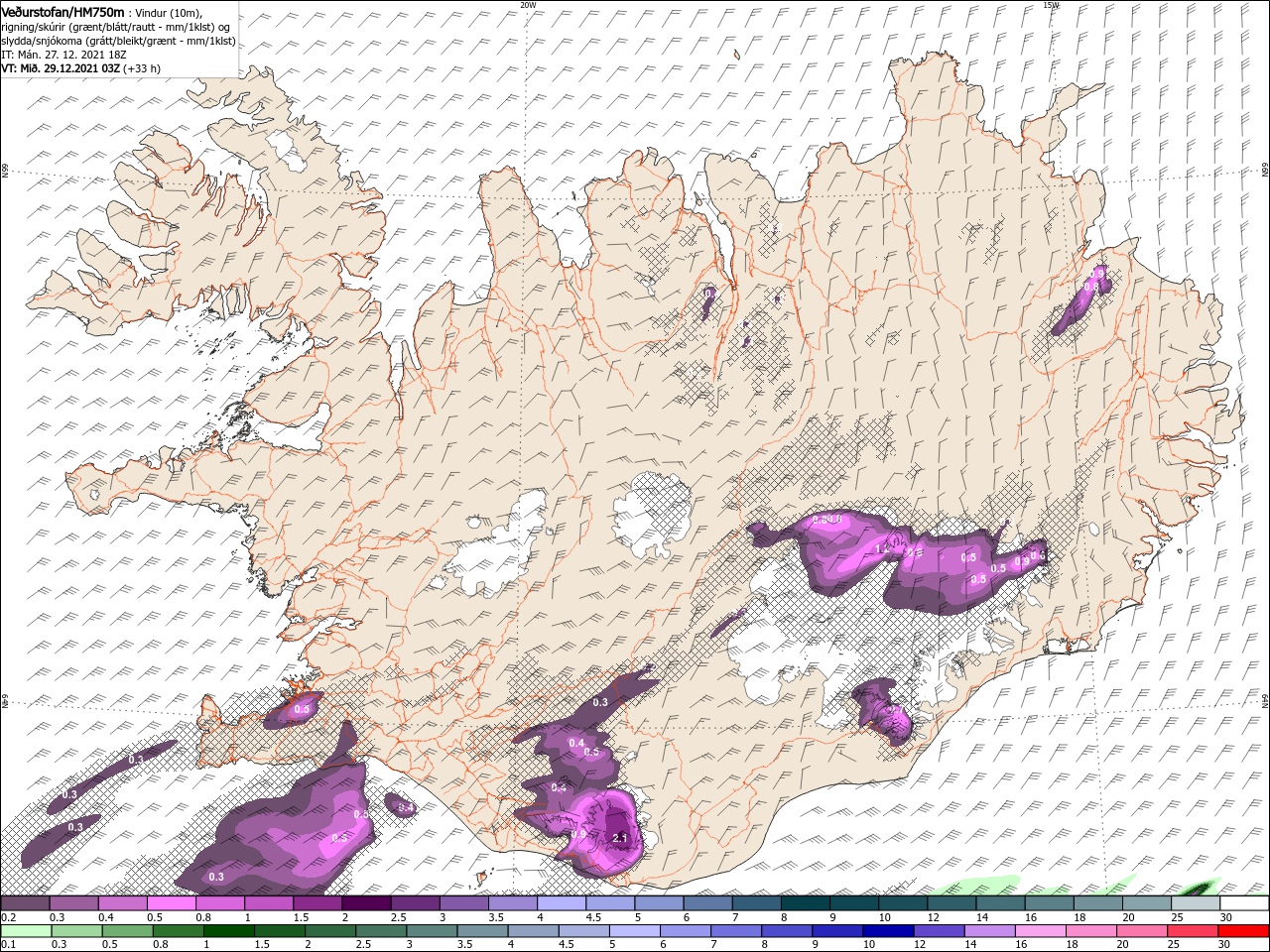Pick the dark navy swatch between 10 and 12
1270x952 pixels.
click(887, 931)
